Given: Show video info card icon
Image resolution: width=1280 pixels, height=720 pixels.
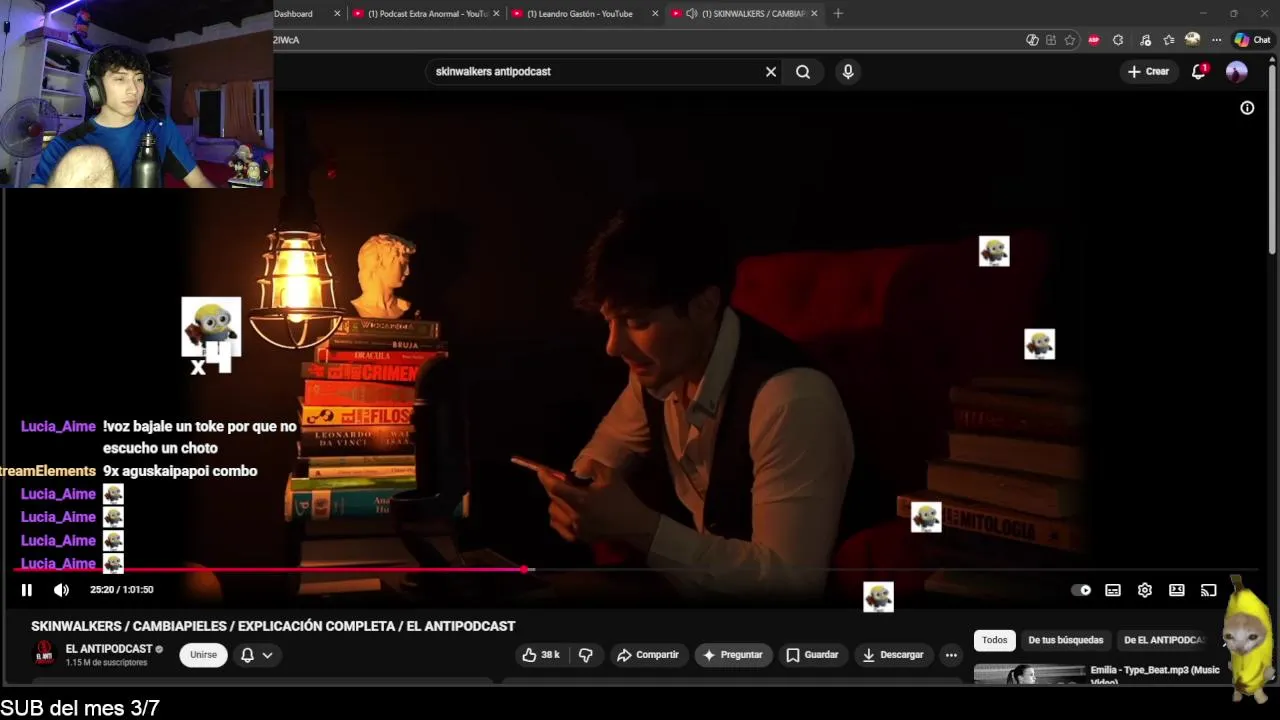Looking at the screenshot, I should pyautogui.click(x=1247, y=108).
